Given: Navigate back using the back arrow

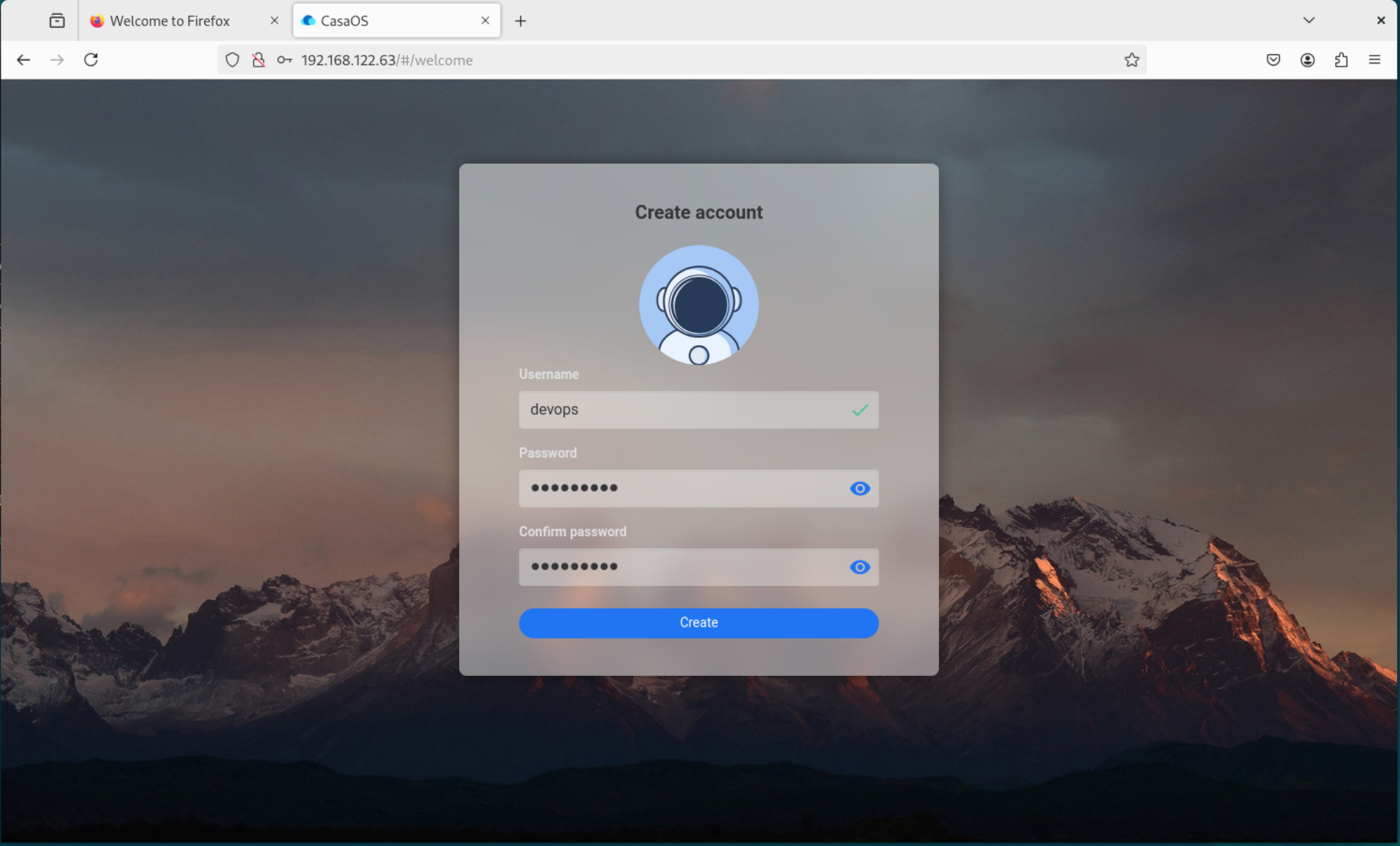Looking at the screenshot, I should coord(24,60).
